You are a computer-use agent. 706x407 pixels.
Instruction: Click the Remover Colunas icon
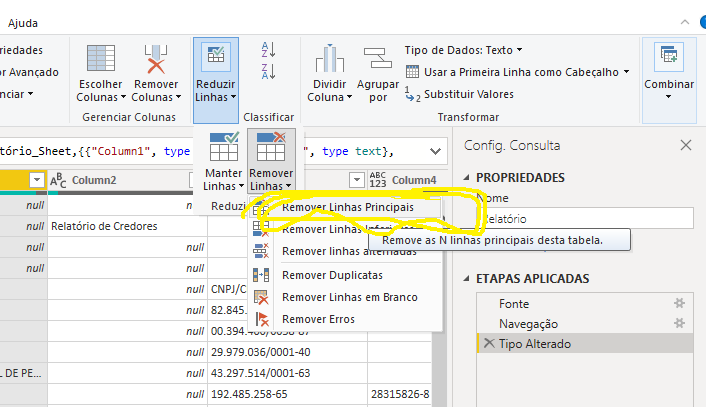click(x=156, y=59)
